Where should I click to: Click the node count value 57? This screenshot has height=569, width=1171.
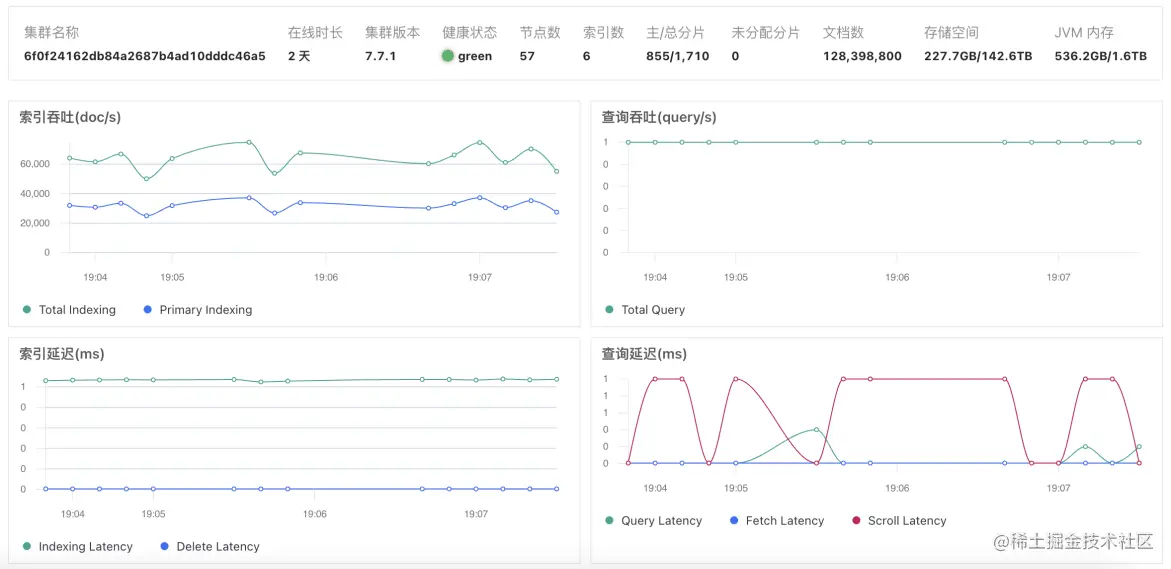tap(527, 56)
